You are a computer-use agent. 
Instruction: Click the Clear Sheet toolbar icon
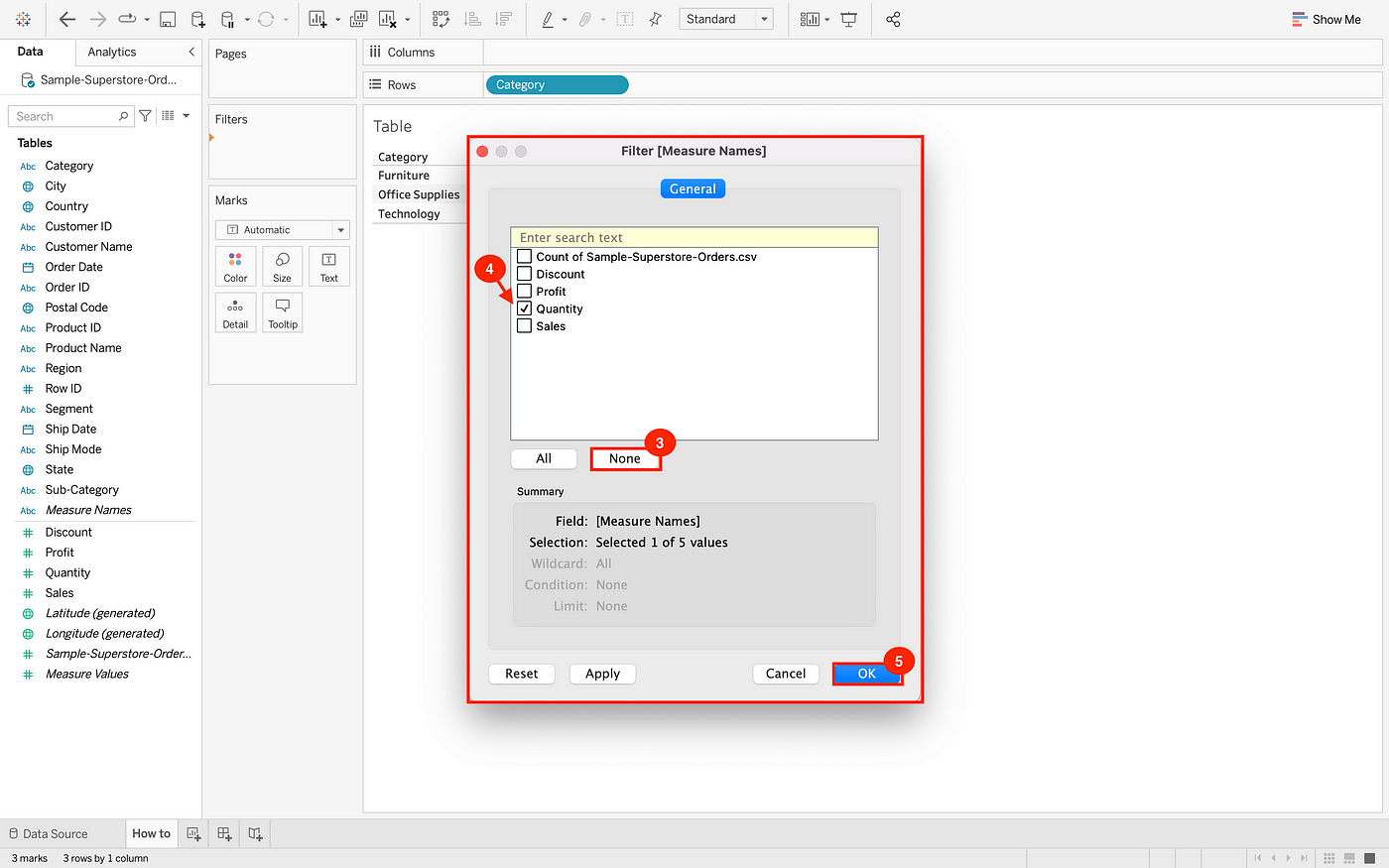(x=388, y=19)
